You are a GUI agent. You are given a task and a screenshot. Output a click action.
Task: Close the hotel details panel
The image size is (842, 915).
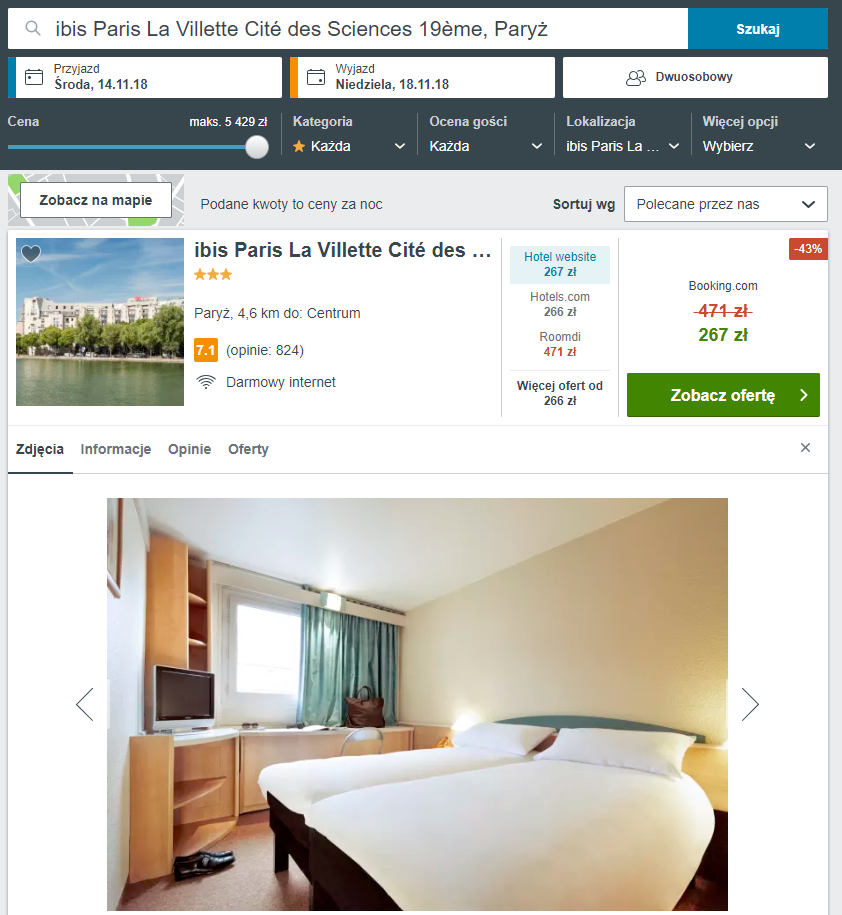pyautogui.click(x=805, y=448)
